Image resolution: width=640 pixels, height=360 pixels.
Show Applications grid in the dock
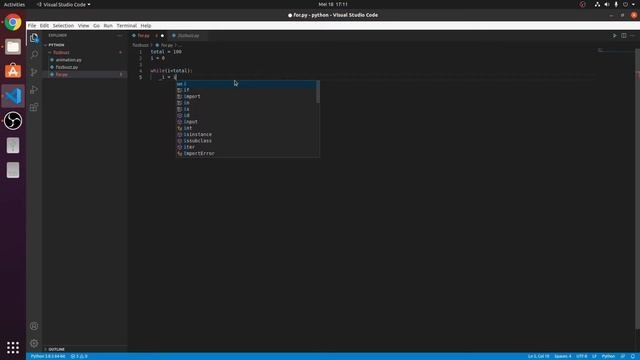[13, 347]
